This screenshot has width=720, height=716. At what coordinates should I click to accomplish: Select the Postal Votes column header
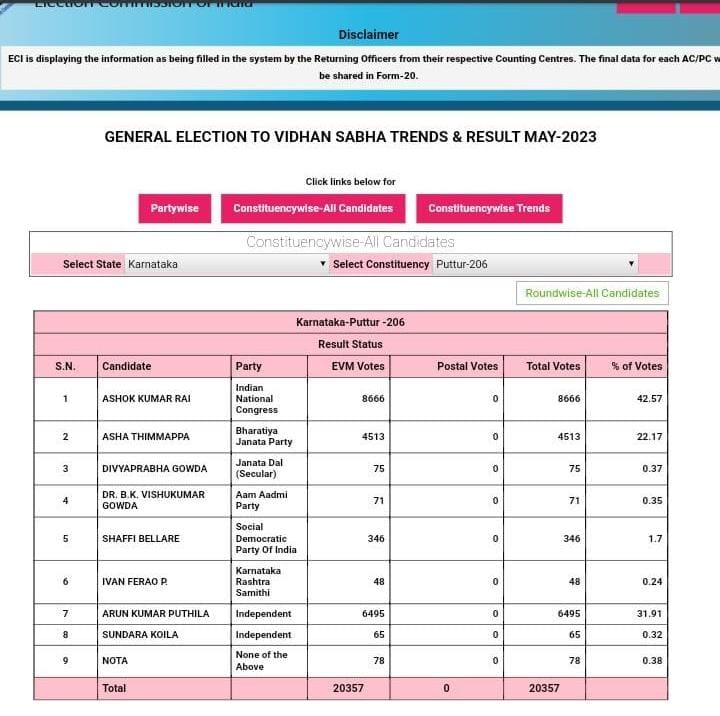coord(467,366)
